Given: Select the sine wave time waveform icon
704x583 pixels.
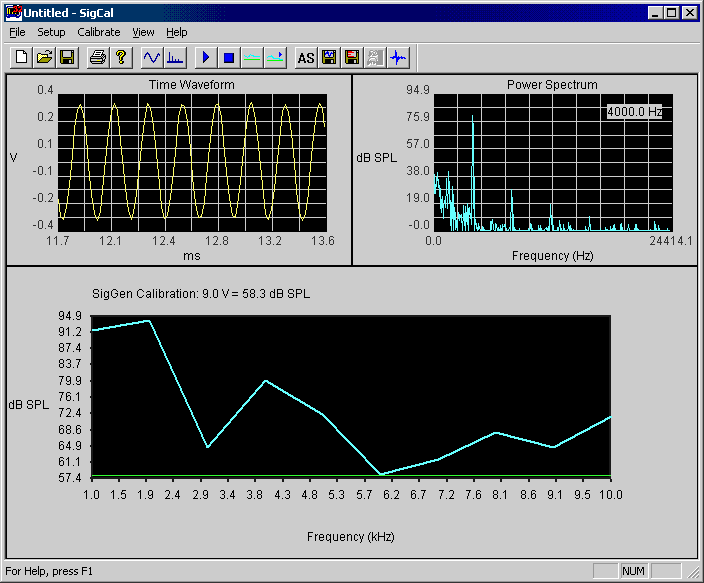Looking at the screenshot, I should 152,57.
